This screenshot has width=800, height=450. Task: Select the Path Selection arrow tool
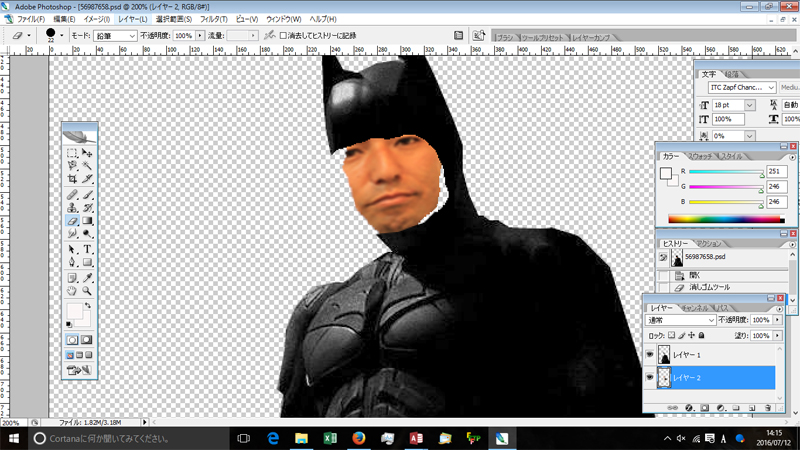point(72,249)
